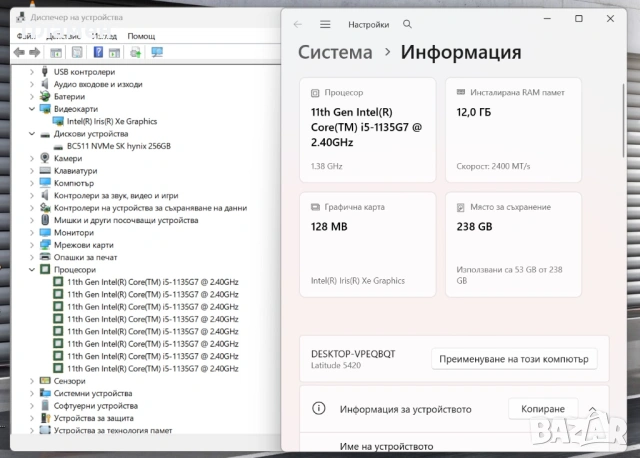The width and height of the screenshot is (640, 458).
Task: Click the Мишки и други посочващи устройства icon
Action: (45, 220)
